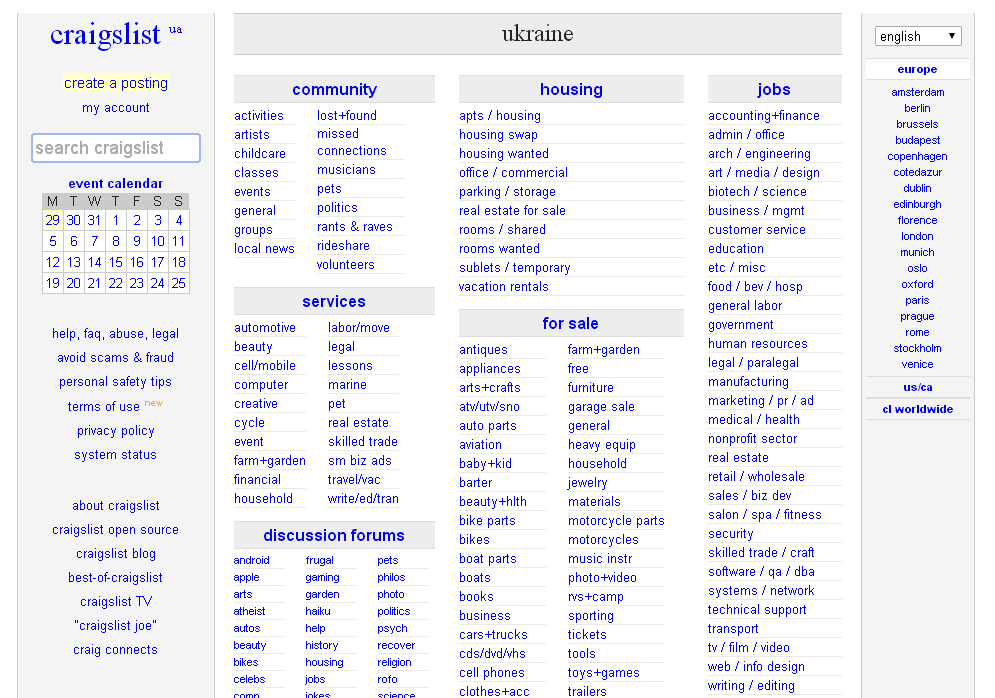Open missed connections listings
Viewport: 995px width, 698px height.
pyautogui.click(x=352, y=142)
